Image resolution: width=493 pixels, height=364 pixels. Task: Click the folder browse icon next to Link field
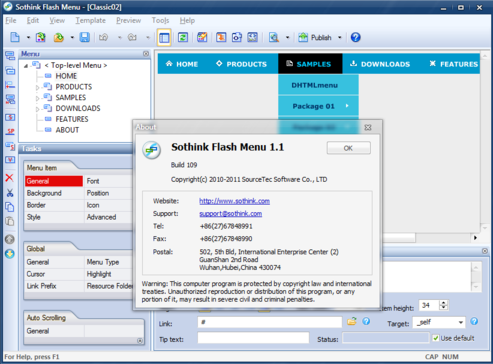pos(352,321)
